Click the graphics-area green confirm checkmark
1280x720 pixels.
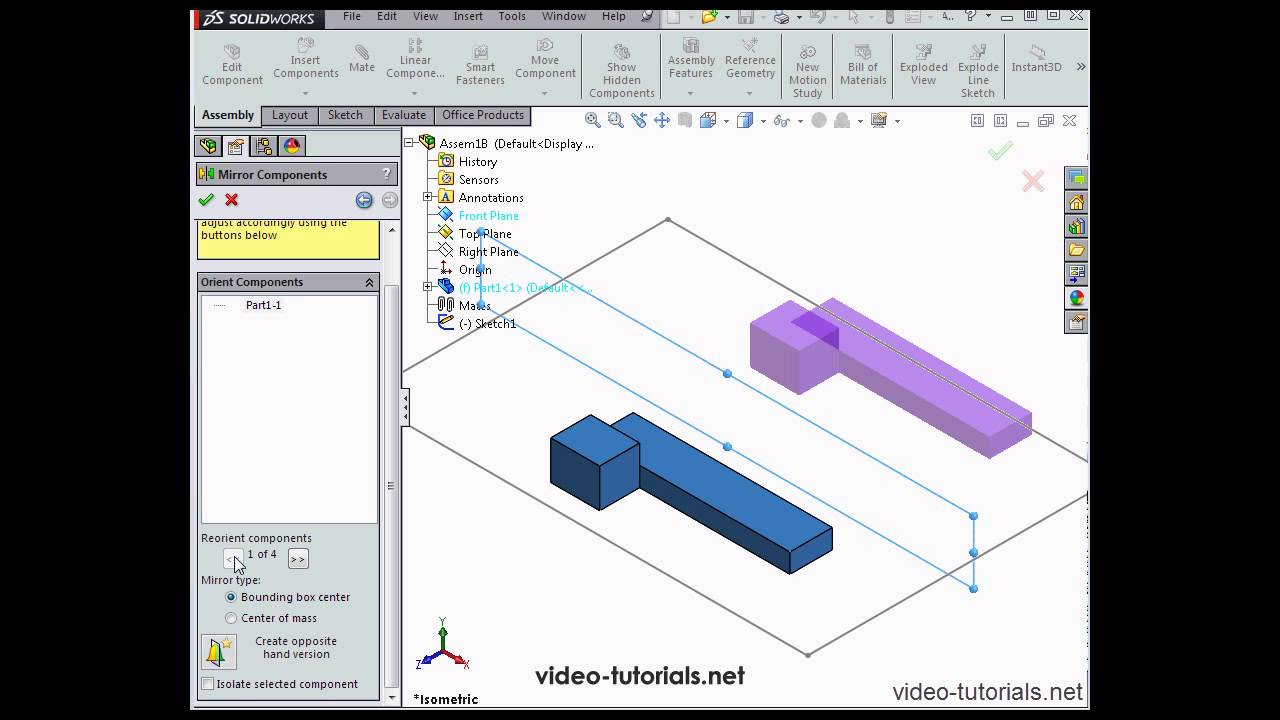pos(1000,151)
